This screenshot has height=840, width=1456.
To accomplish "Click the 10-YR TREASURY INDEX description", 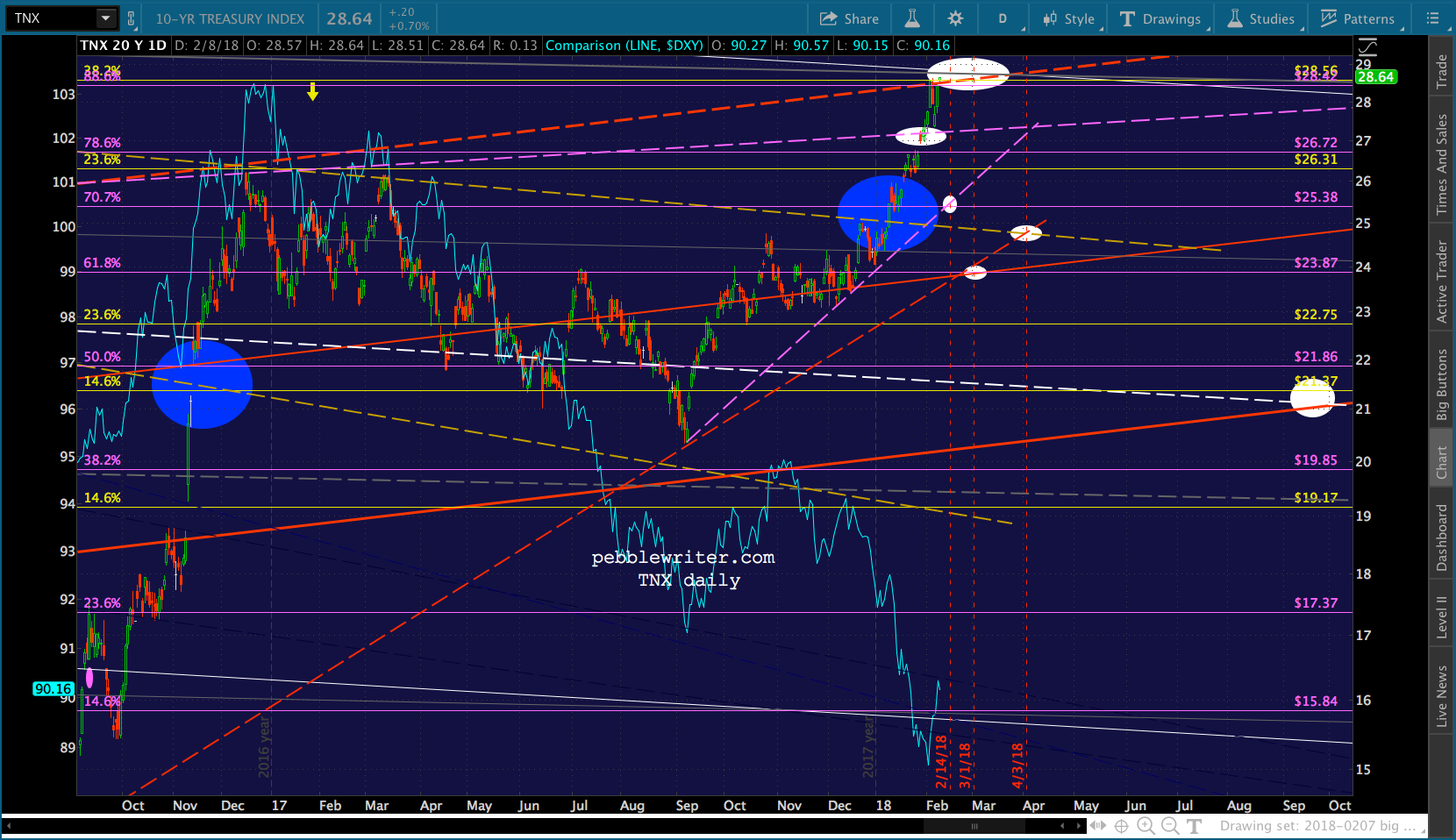I will tap(230, 18).
